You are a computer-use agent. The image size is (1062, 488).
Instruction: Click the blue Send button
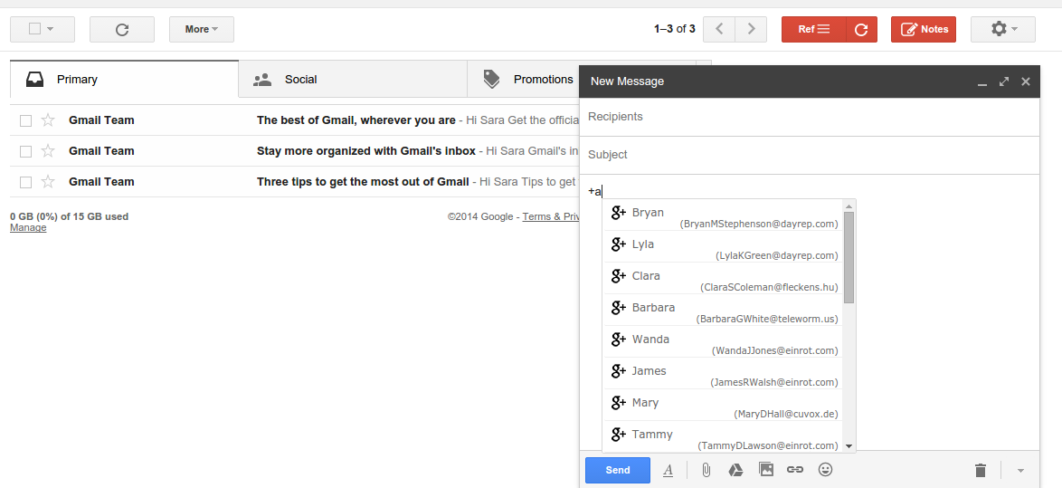(x=617, y=470)
